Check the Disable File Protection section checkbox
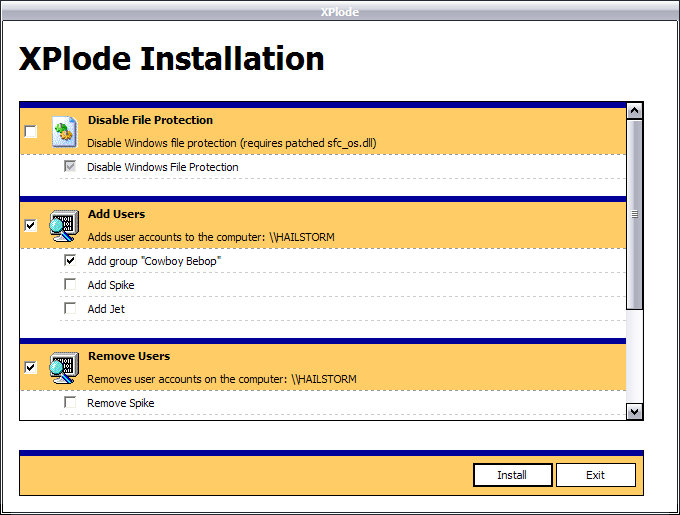 coord(31,131)
